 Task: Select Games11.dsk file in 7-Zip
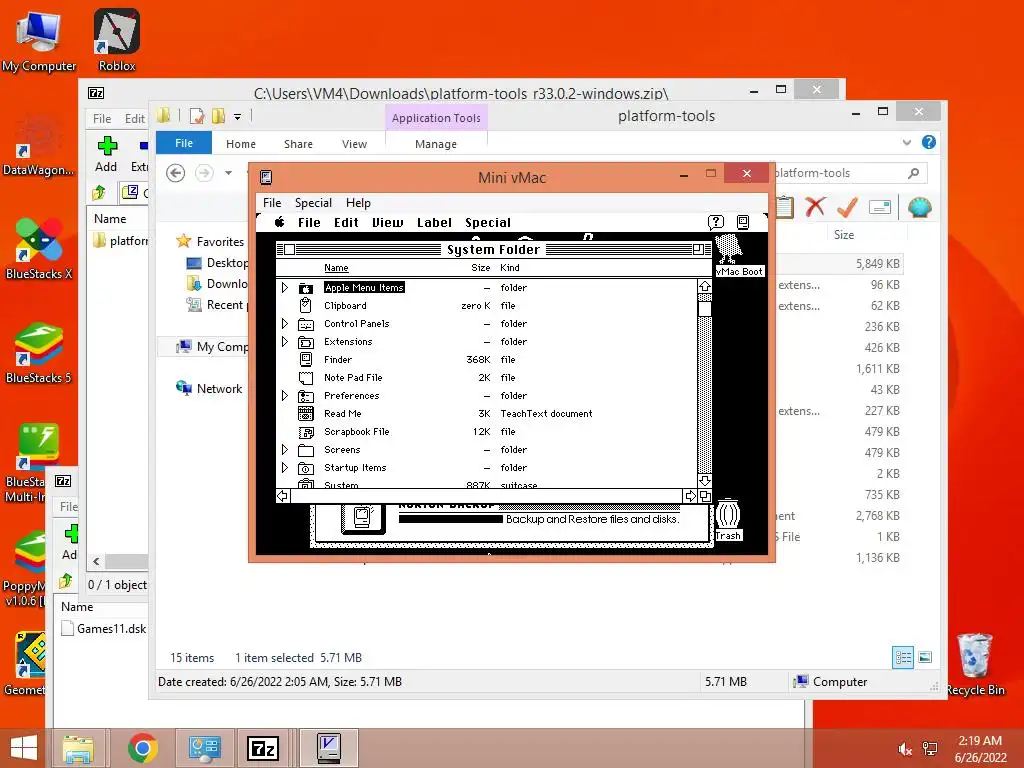coord(104,628)
